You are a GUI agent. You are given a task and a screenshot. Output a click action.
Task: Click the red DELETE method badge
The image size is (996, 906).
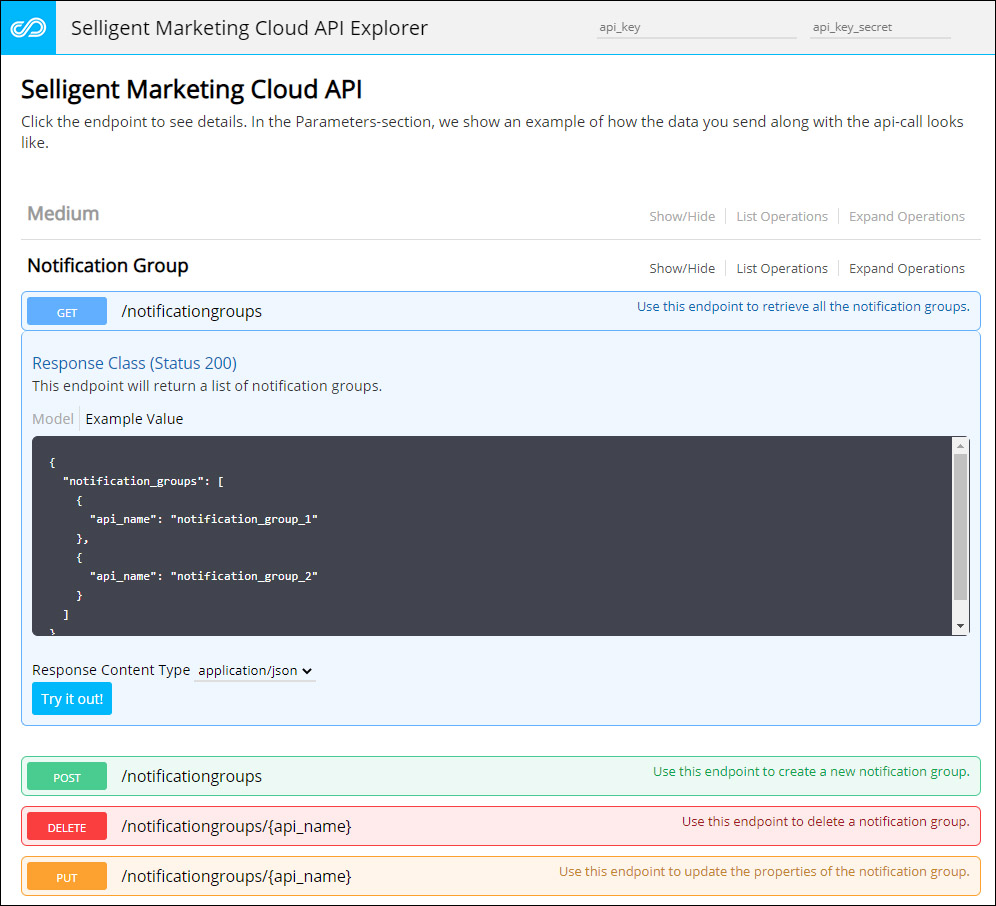point(66,826)
